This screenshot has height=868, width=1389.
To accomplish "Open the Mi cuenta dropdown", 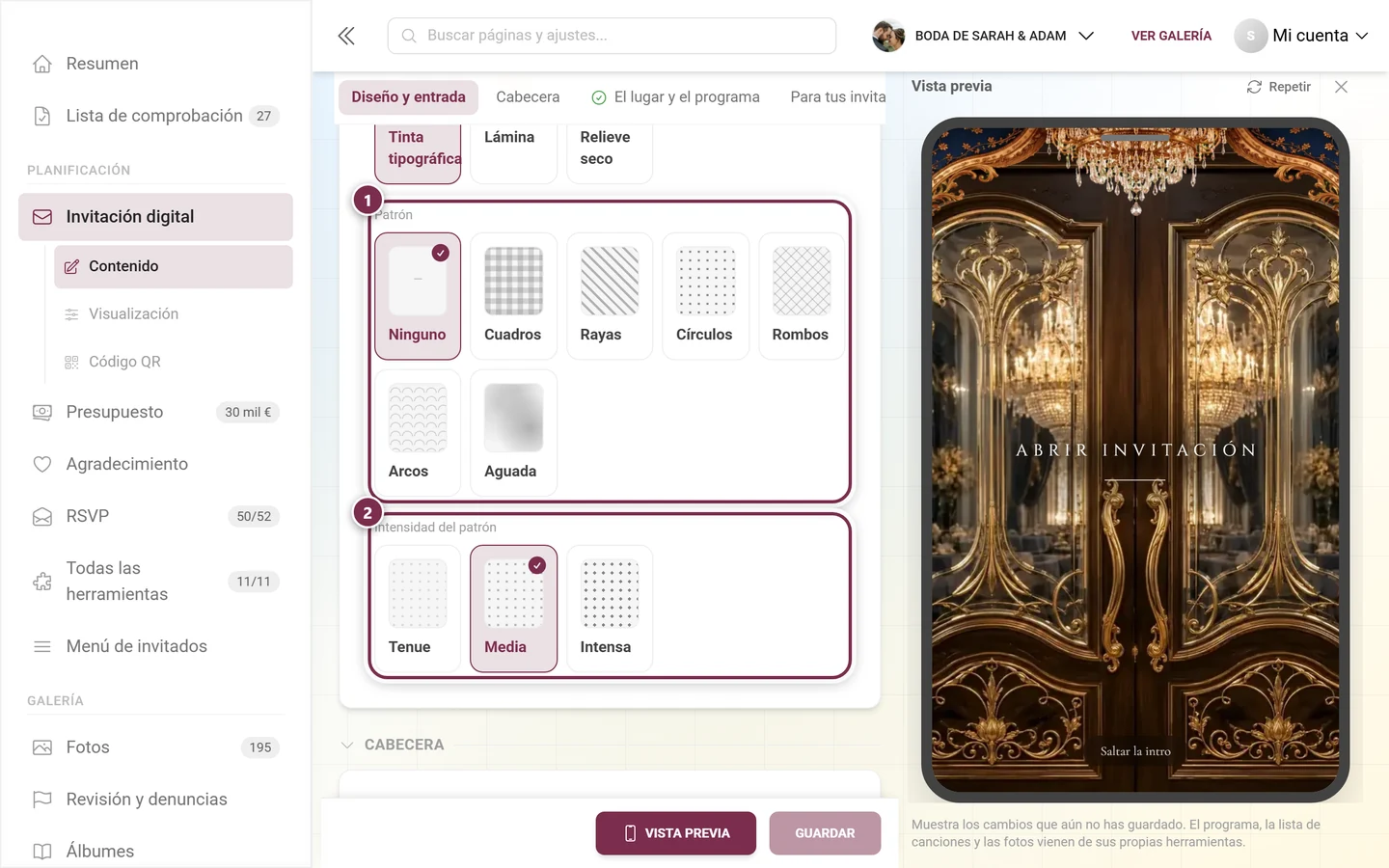I will (1301, 36).
